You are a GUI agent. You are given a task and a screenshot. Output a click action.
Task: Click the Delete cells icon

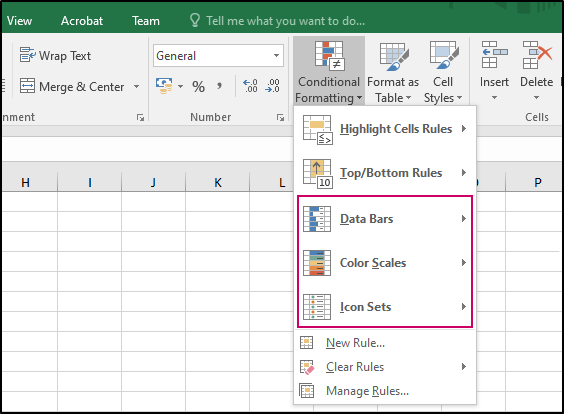coord(537,54)
